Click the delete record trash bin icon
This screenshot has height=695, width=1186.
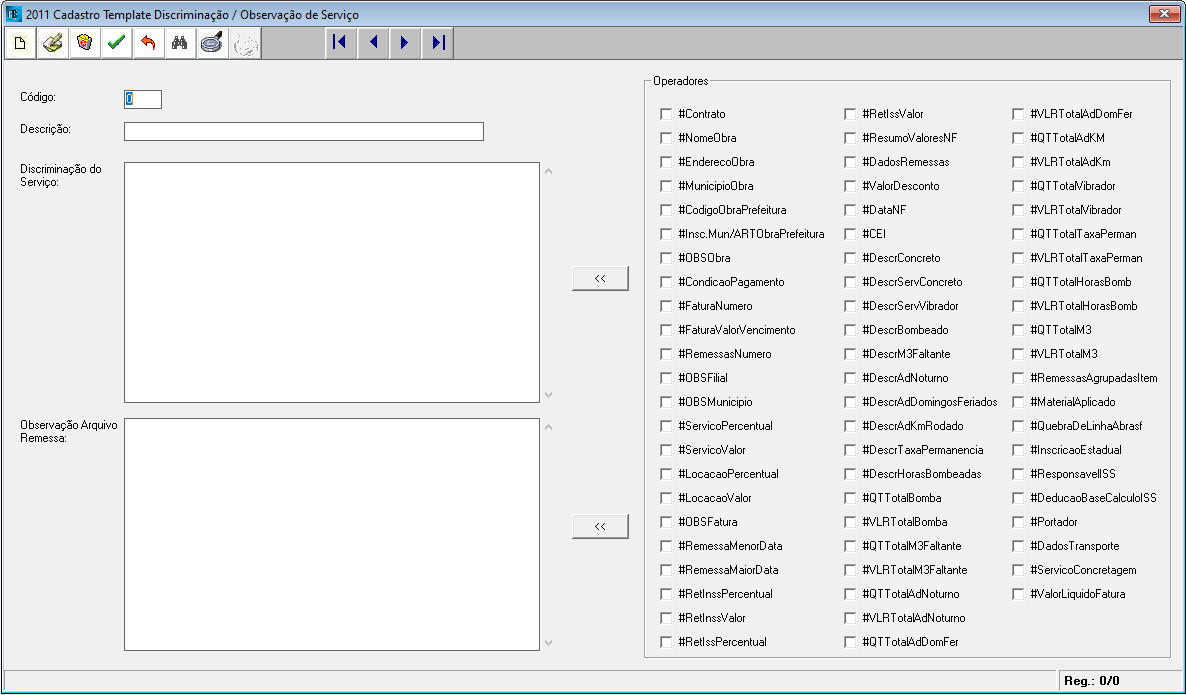click(x=85, y=43)
